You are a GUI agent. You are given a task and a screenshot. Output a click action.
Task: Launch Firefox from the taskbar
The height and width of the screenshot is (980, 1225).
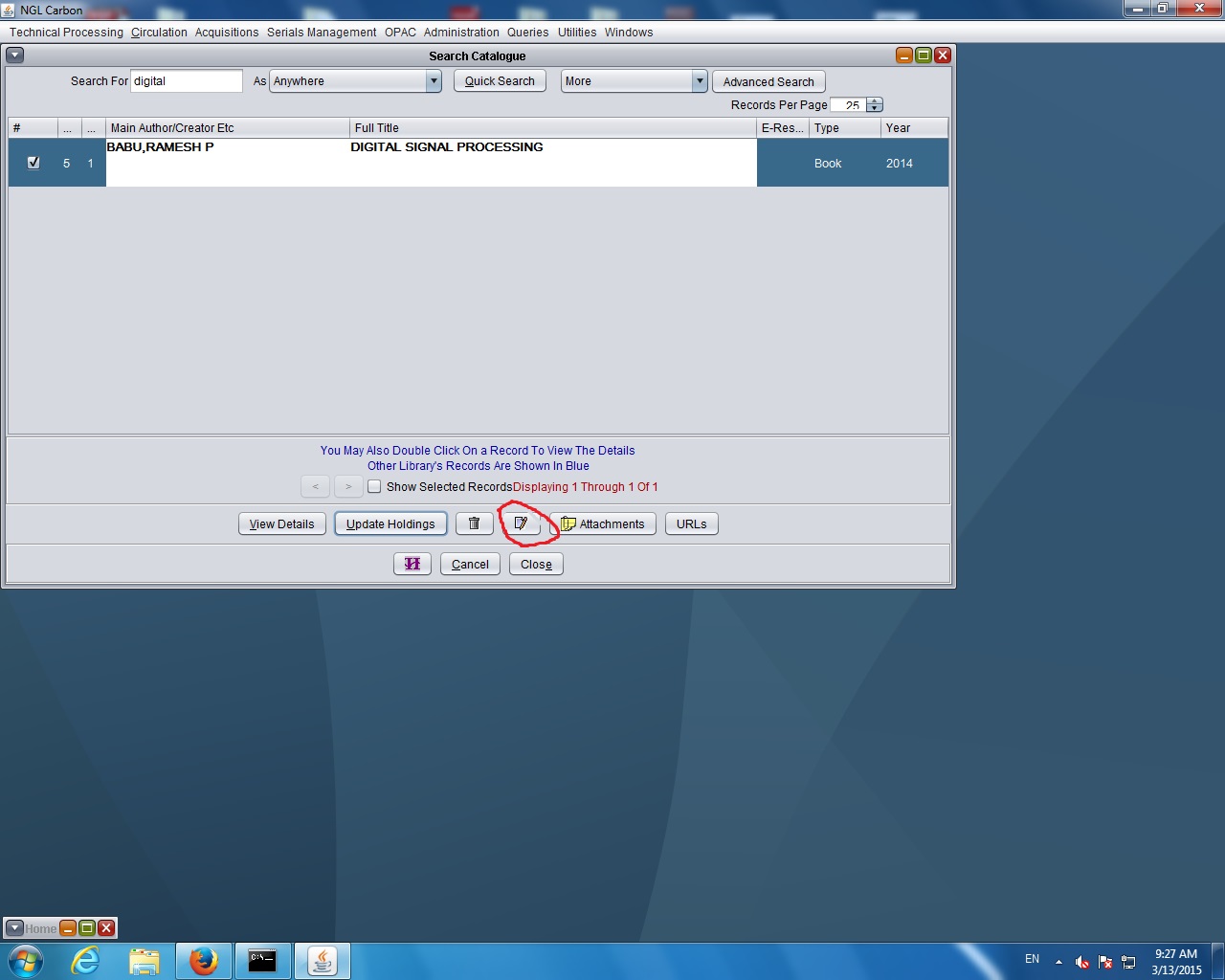[x=203, y=960]
